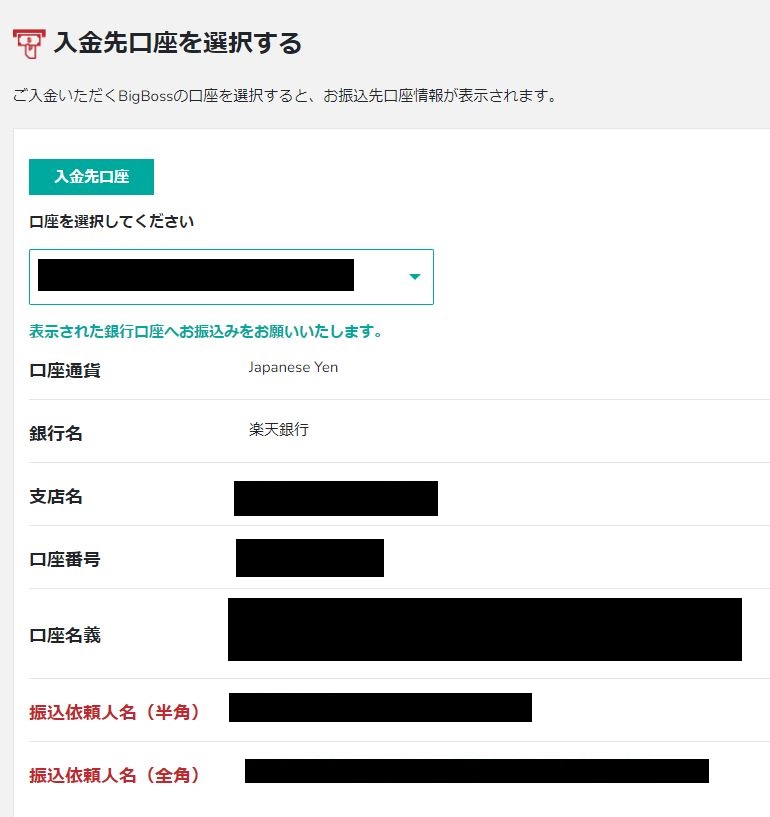Click the green 表示された銀行口座へ notice text
Viewport: 770px width, 817px height.
(x=206, y=331)
